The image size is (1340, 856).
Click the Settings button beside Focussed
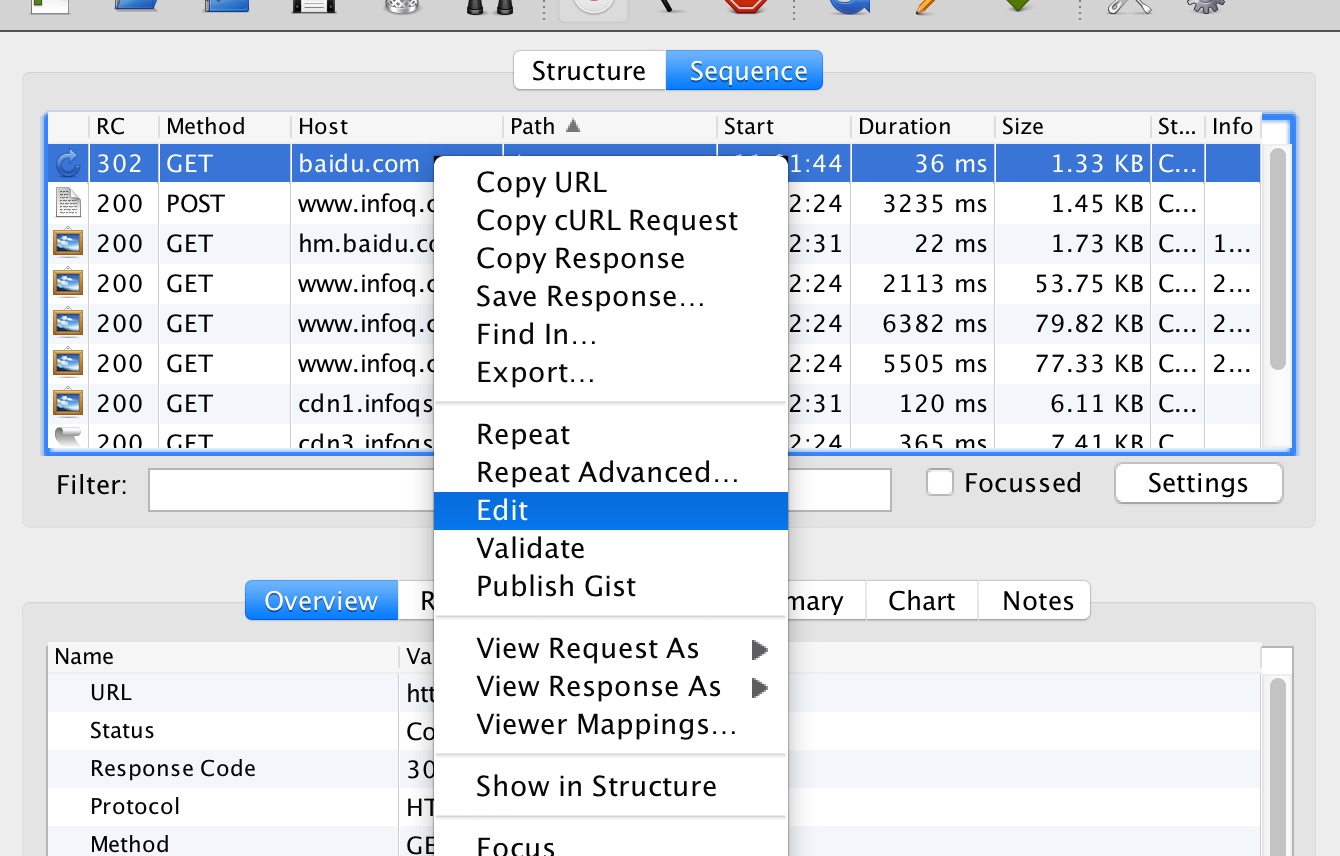[1198, 483]
